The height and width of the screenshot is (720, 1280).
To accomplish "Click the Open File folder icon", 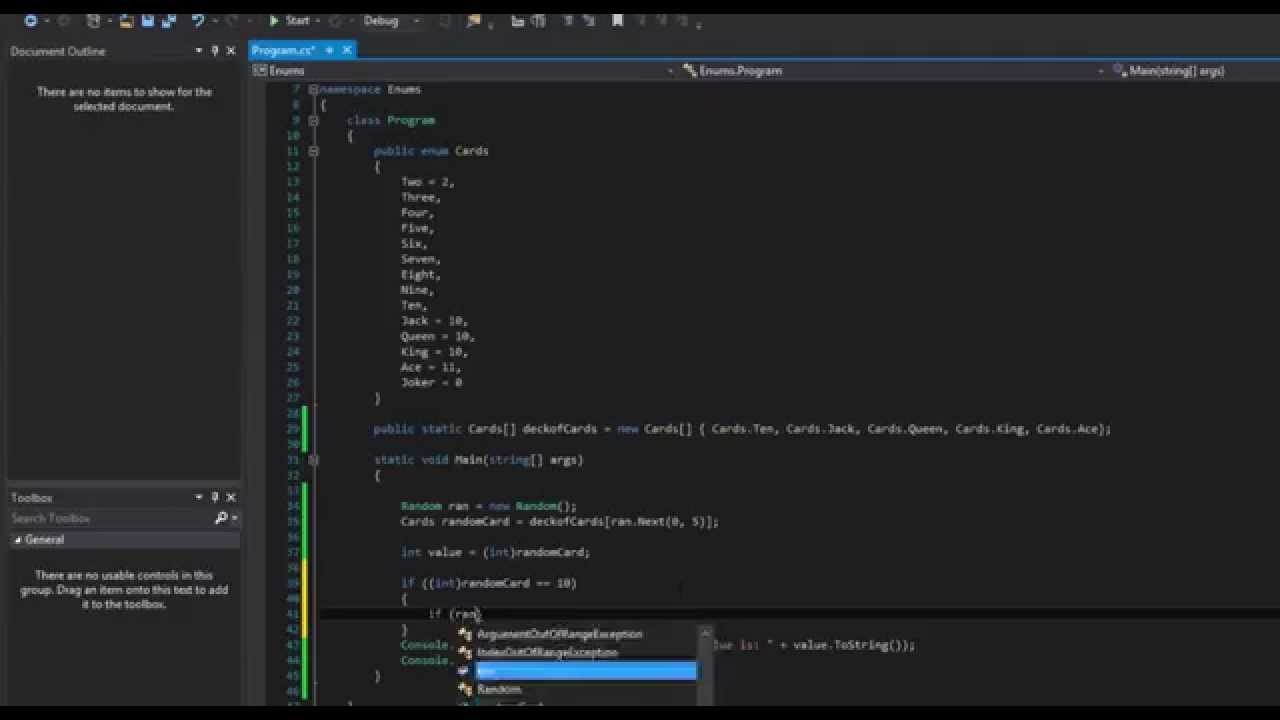I will tap(127, 20).
